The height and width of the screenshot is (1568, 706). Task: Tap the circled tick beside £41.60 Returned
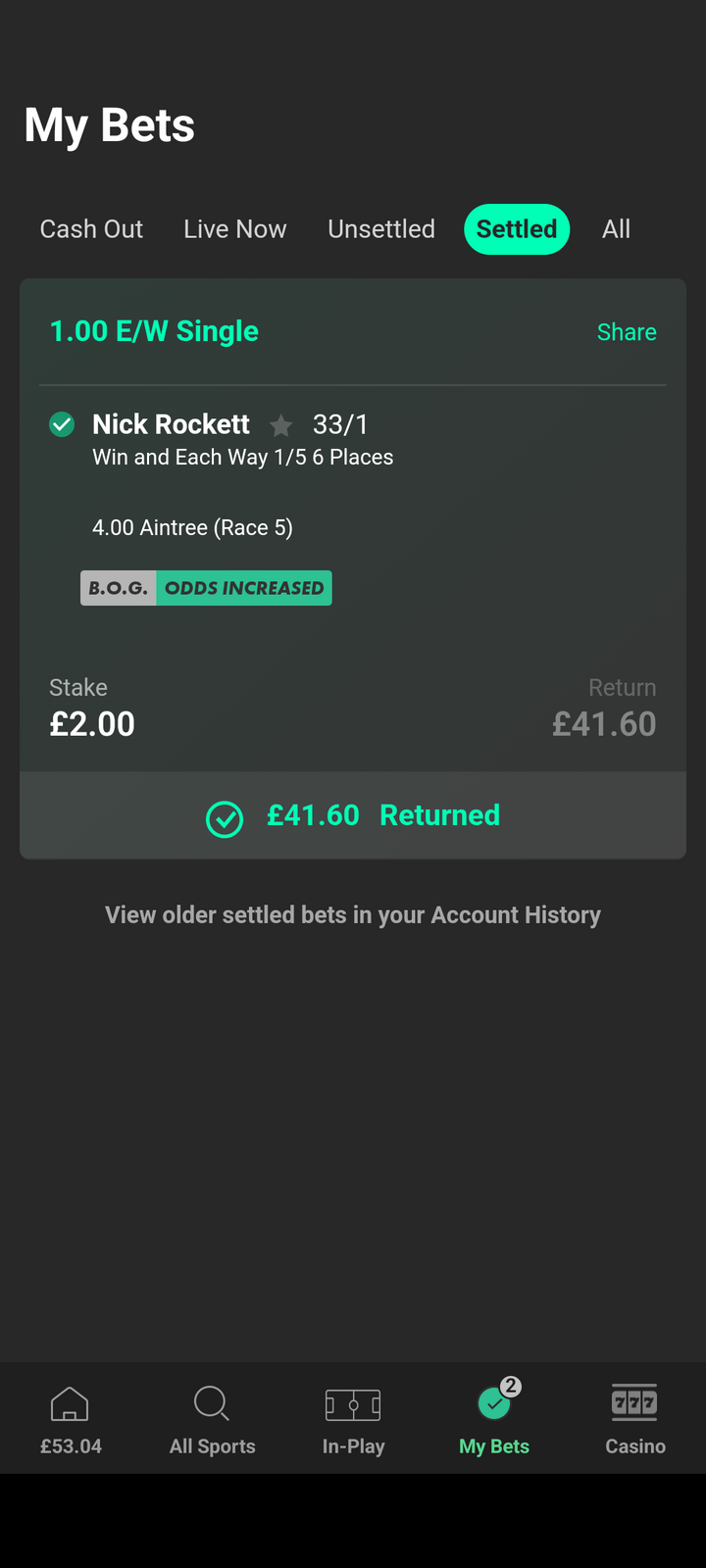[x=225, y=818]
